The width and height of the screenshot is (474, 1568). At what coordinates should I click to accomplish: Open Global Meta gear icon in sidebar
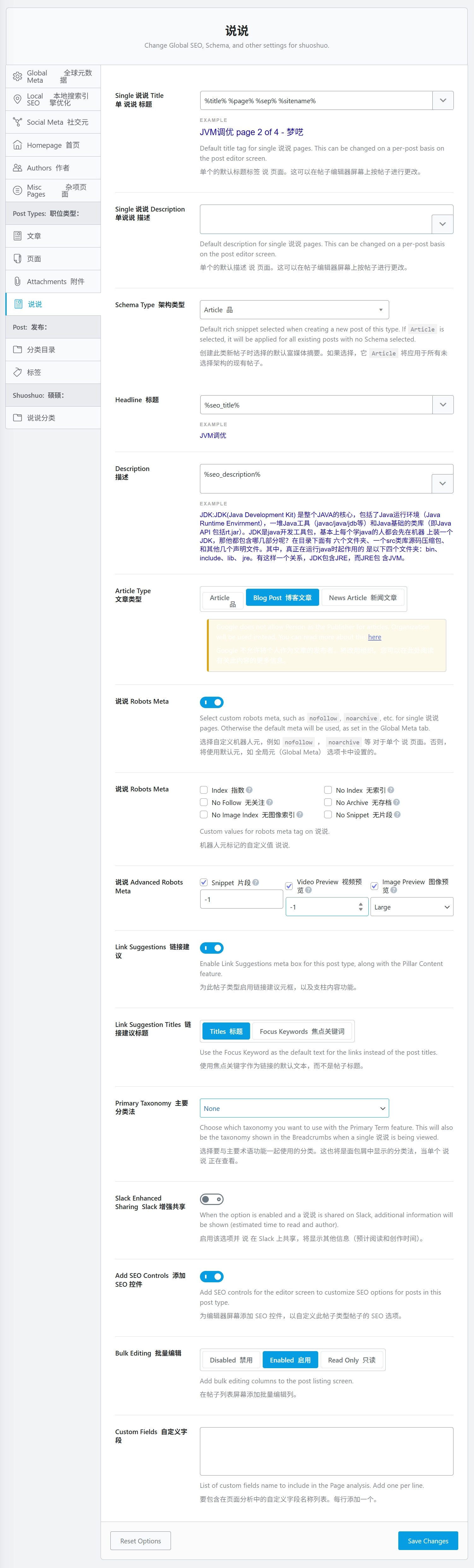18,77
